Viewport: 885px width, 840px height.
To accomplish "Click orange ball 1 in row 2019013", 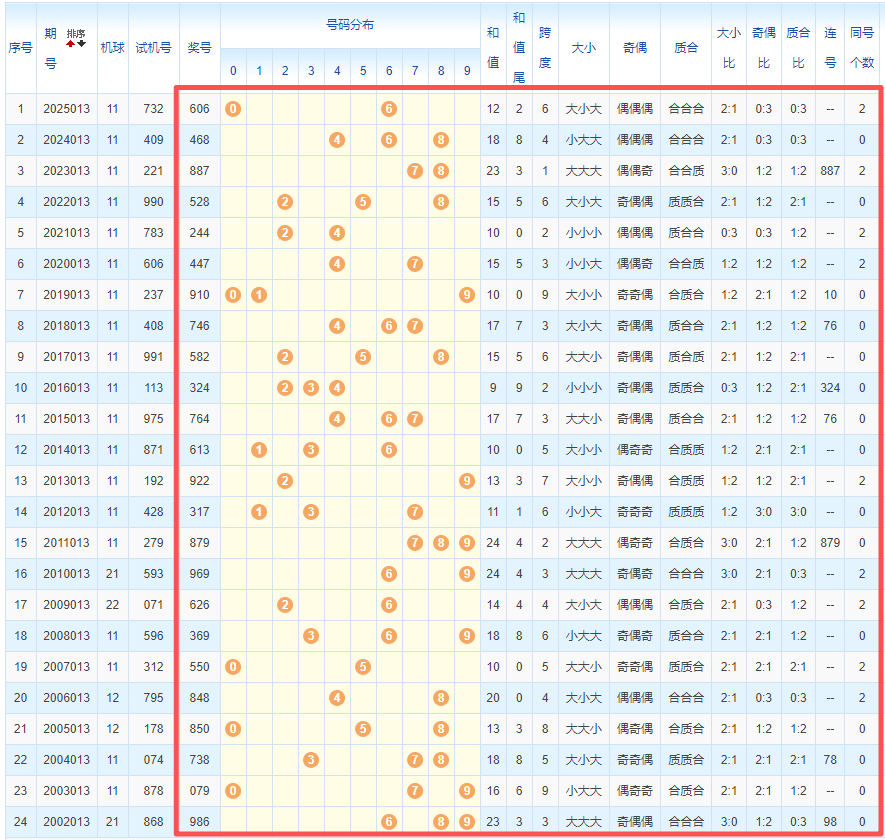I will [x=259, y=295].
